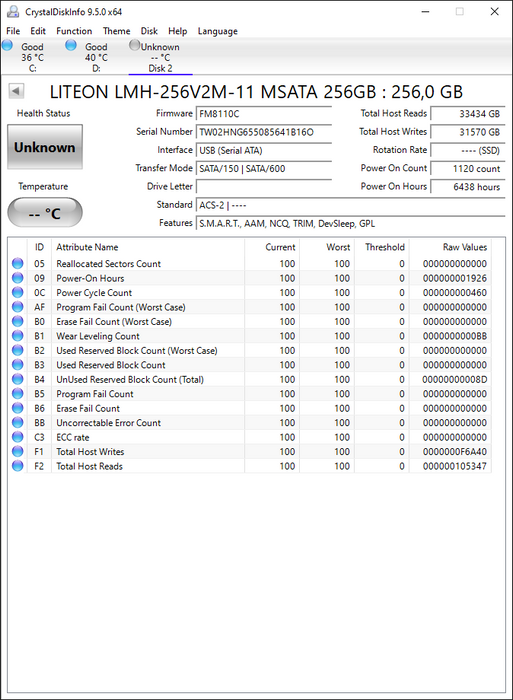Open the Theme menu
513x700 pixels.
(117, 31)
